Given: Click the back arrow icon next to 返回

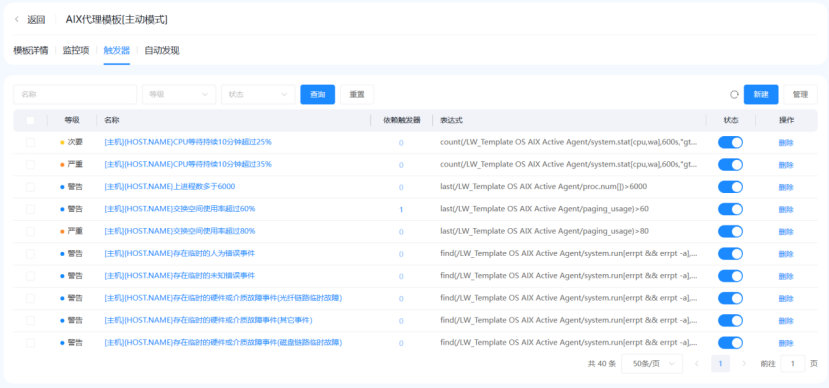Looking at the screenshot, I should click(17, 20).
